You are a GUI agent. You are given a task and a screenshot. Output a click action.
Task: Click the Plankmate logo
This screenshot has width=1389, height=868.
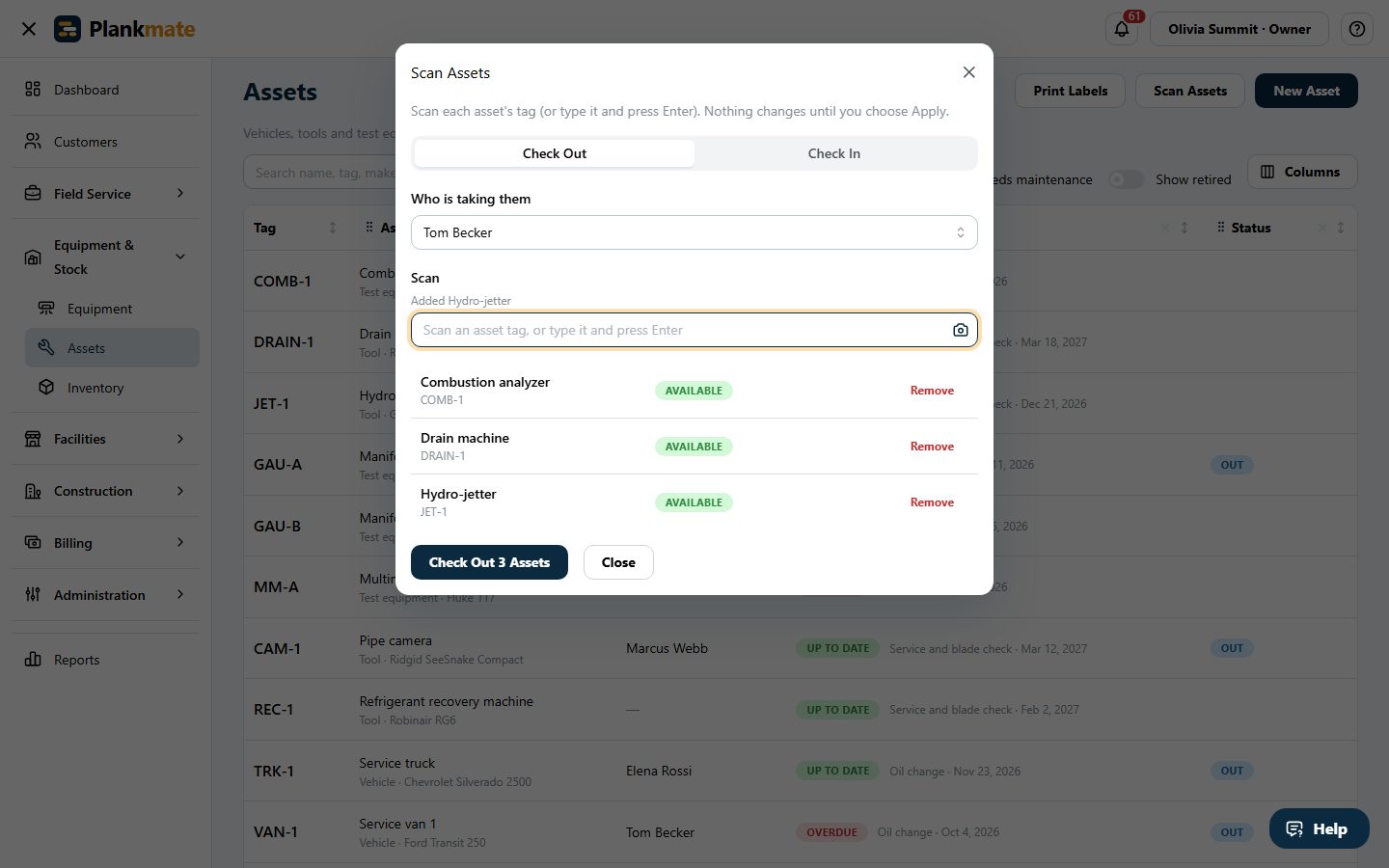click(124, 29)
